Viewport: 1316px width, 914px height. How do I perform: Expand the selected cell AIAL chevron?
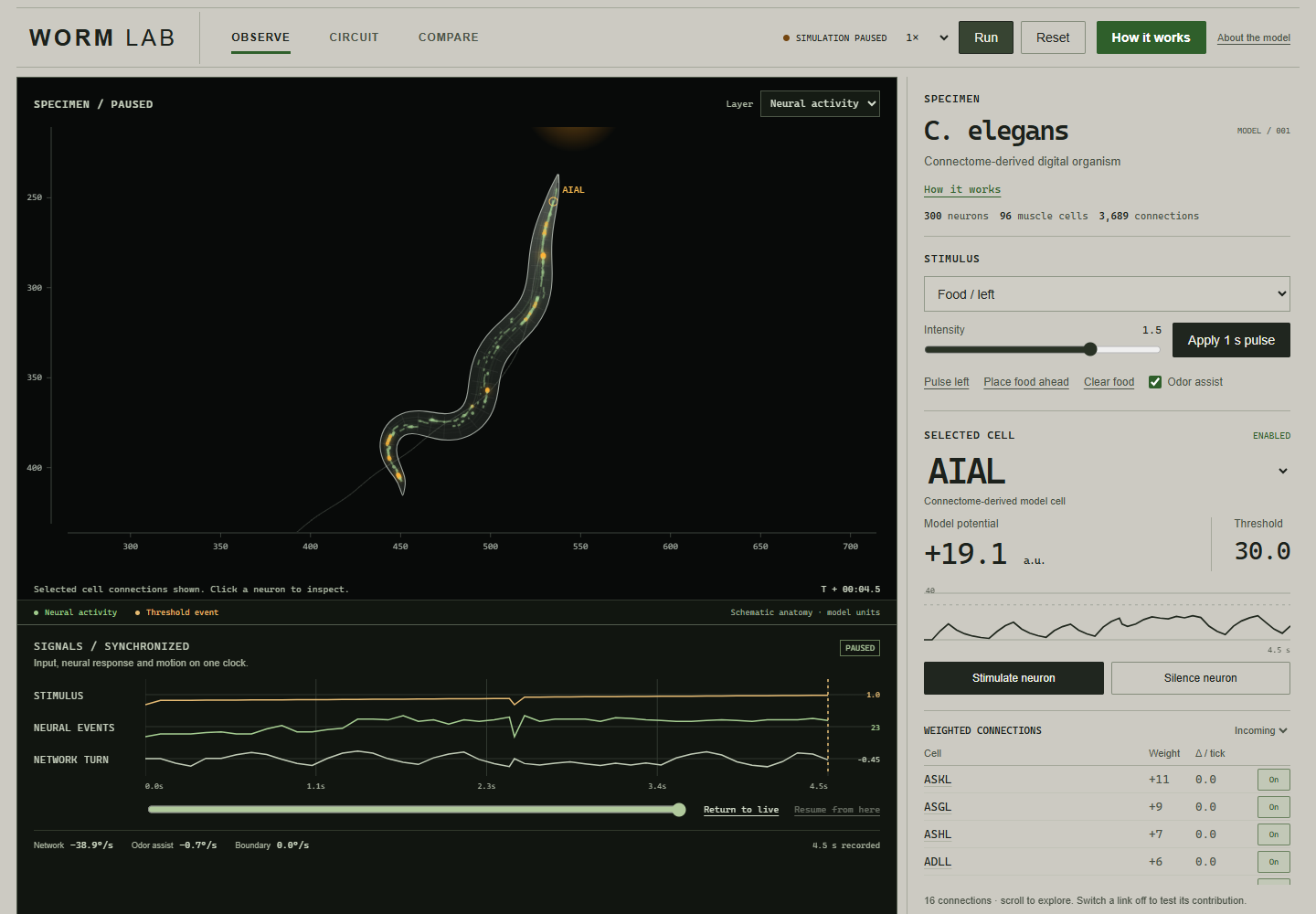click(x=1283, y=471)
